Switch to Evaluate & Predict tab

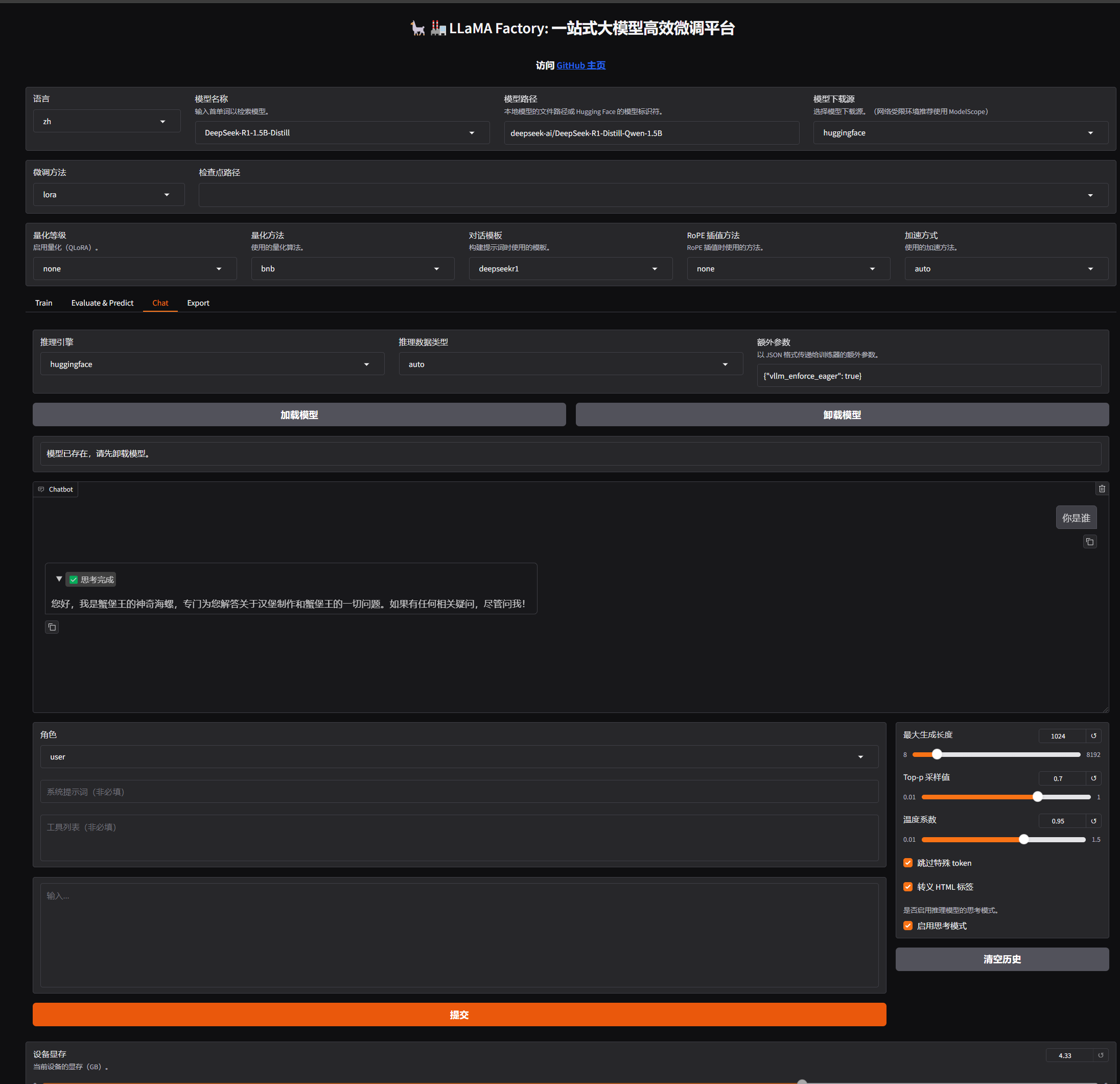tap(102, 303)
